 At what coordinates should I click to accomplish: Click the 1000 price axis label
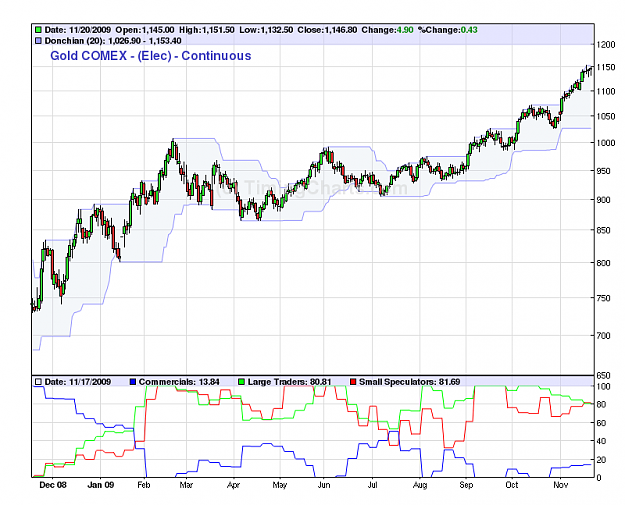point(606,143)
